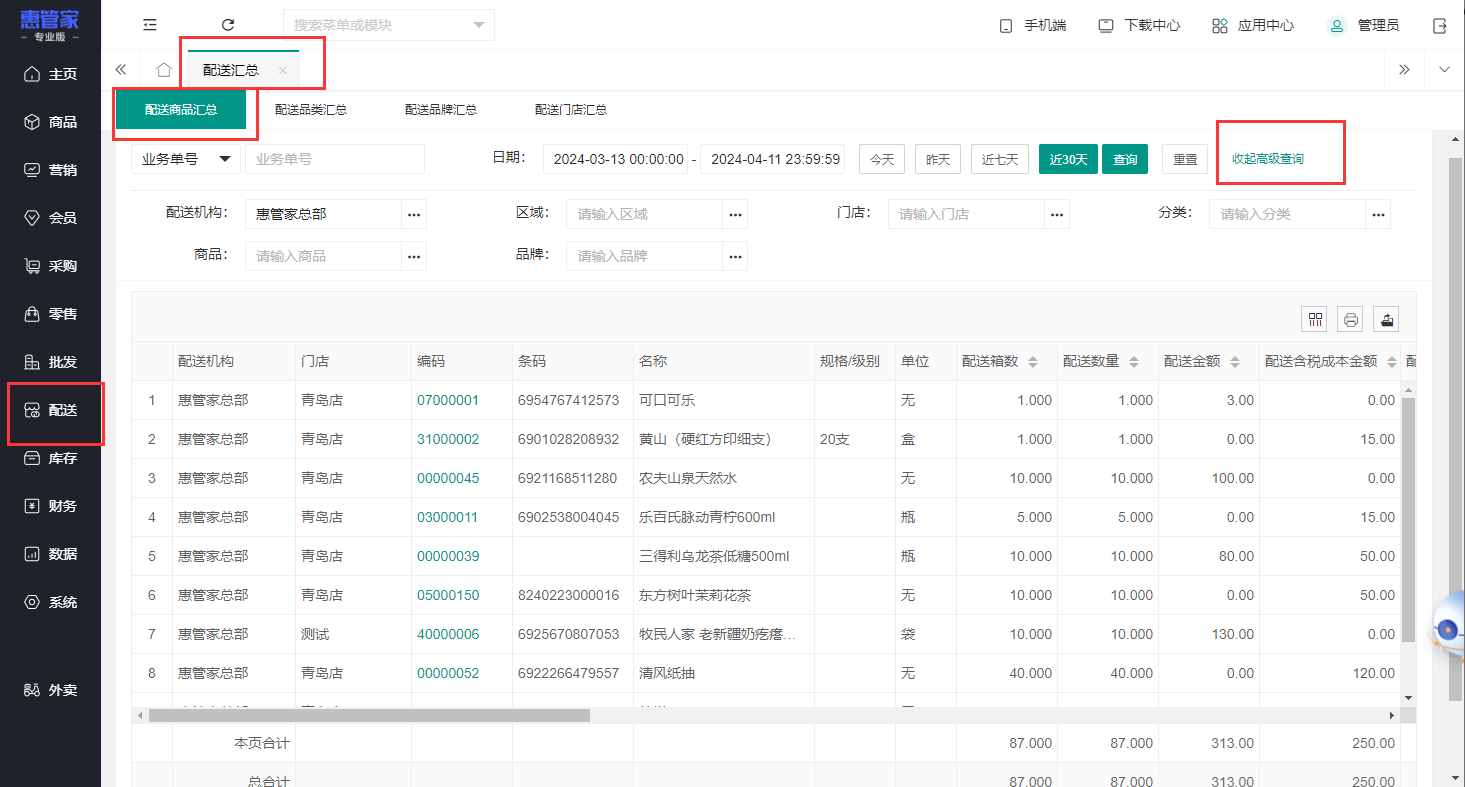Switch to the 配送门店汇总 tab

(571, 110)
